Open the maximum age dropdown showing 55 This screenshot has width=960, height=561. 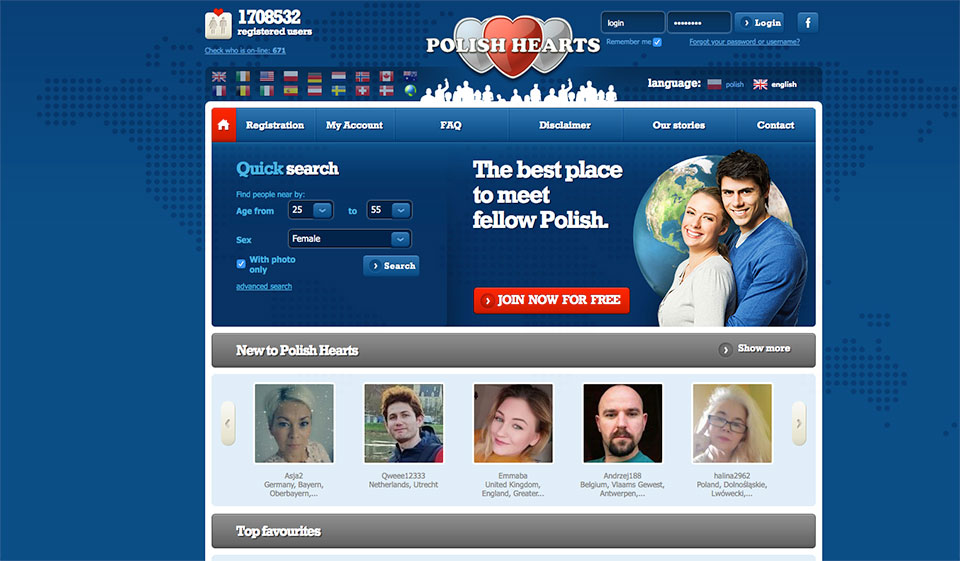tap(389, 210)
